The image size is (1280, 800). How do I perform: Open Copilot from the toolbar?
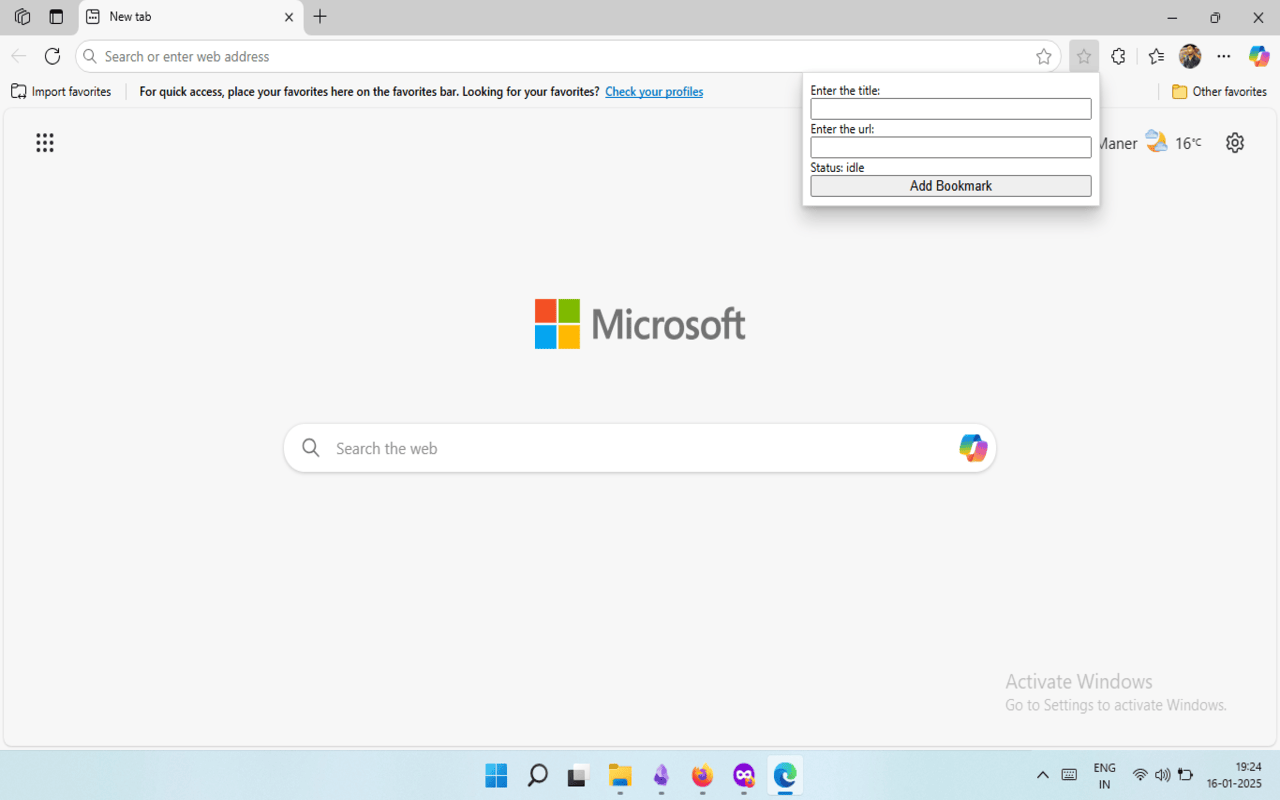tap(1259, 57)
